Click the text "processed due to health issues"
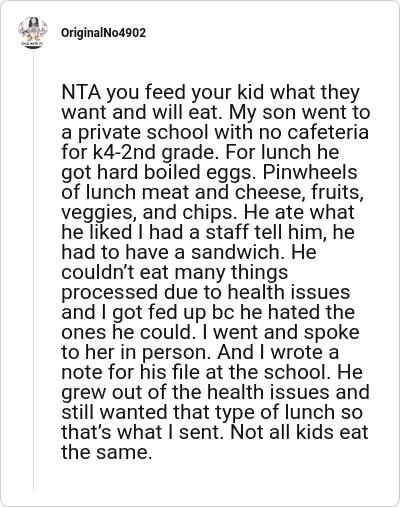400x507 pixels. tap(206, 292)
